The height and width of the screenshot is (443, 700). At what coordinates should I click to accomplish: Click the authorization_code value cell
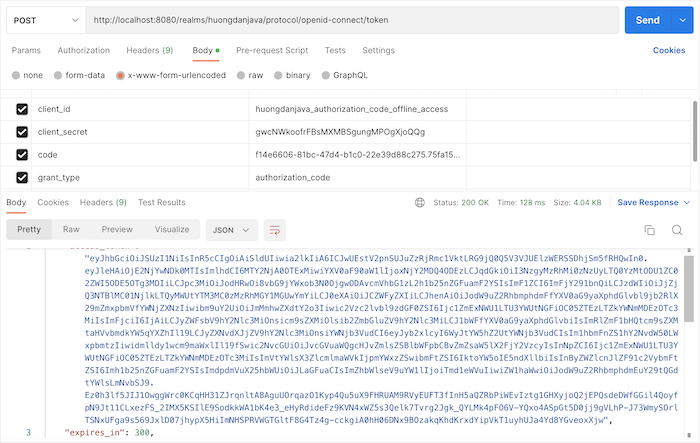357,177
